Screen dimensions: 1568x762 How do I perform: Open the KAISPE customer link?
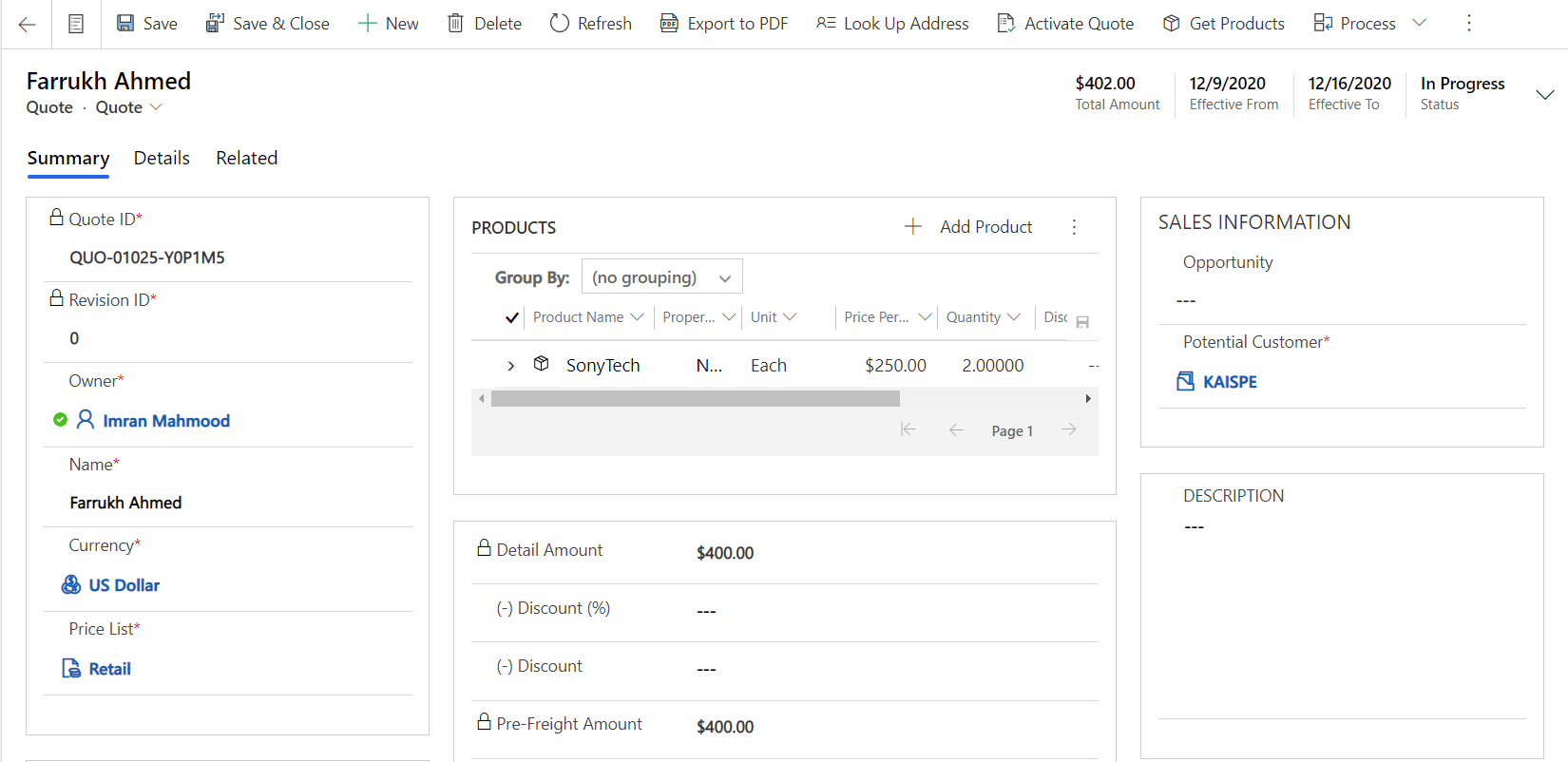coord(1229,382)
